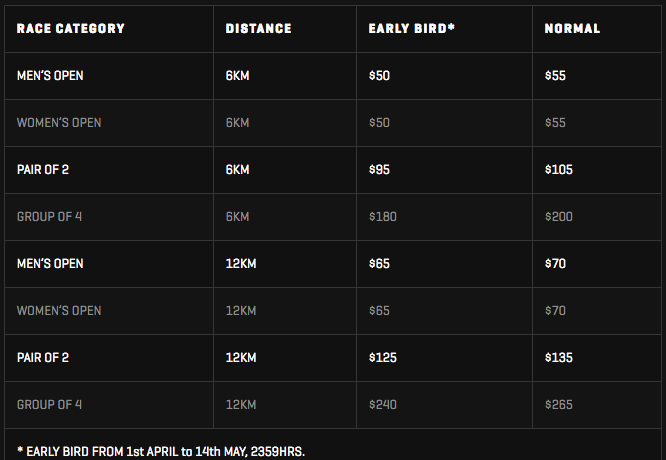Image resolution: width=666 pixels, height=460 pixels.
Task: Select the Normal column header
Action: click(x=572, y=28)
